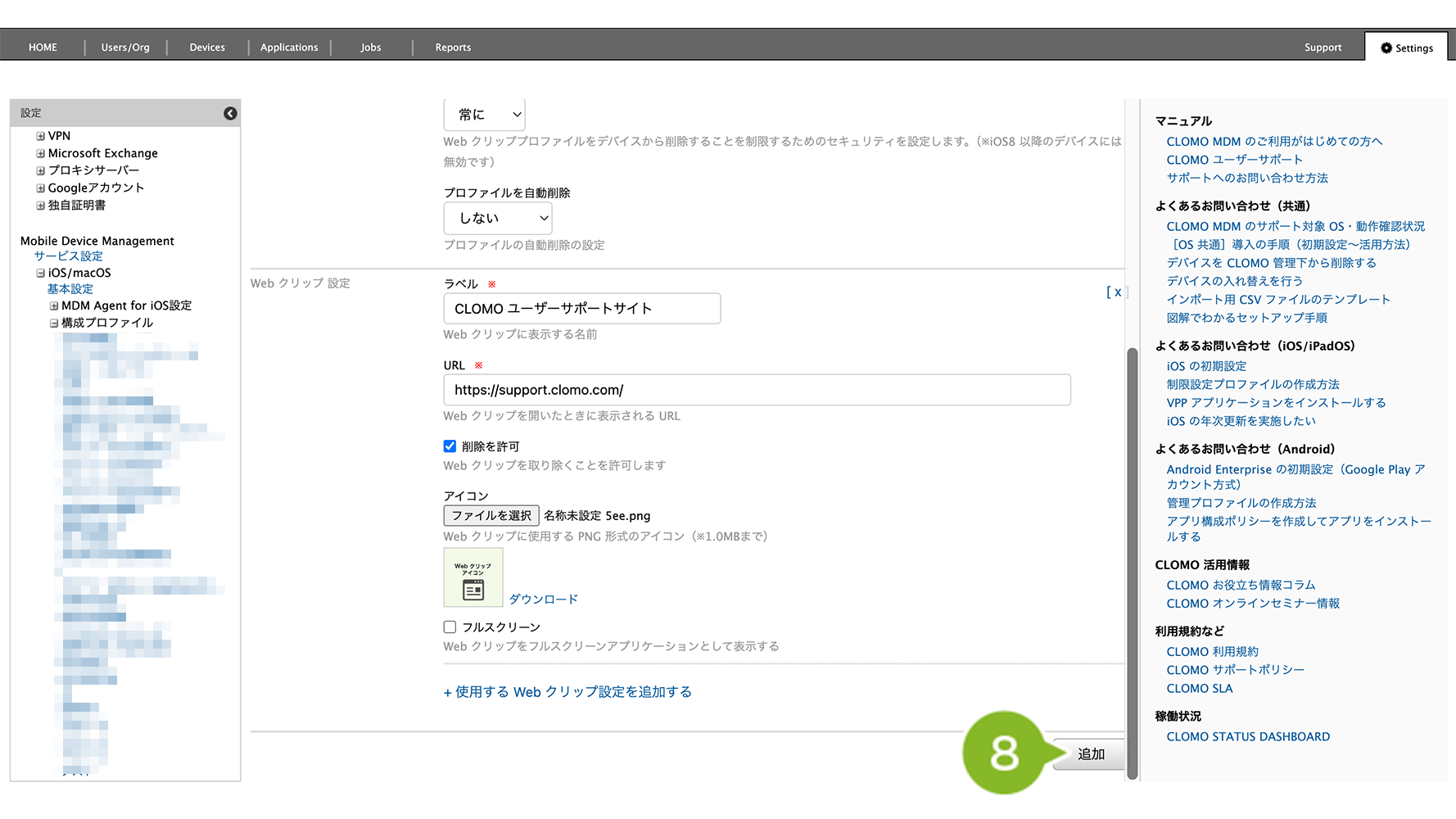This screenshot has height=819, width=1456.
Task: Click ファイルを選択 to choose icon file
Action: click(x=491, y=516)
